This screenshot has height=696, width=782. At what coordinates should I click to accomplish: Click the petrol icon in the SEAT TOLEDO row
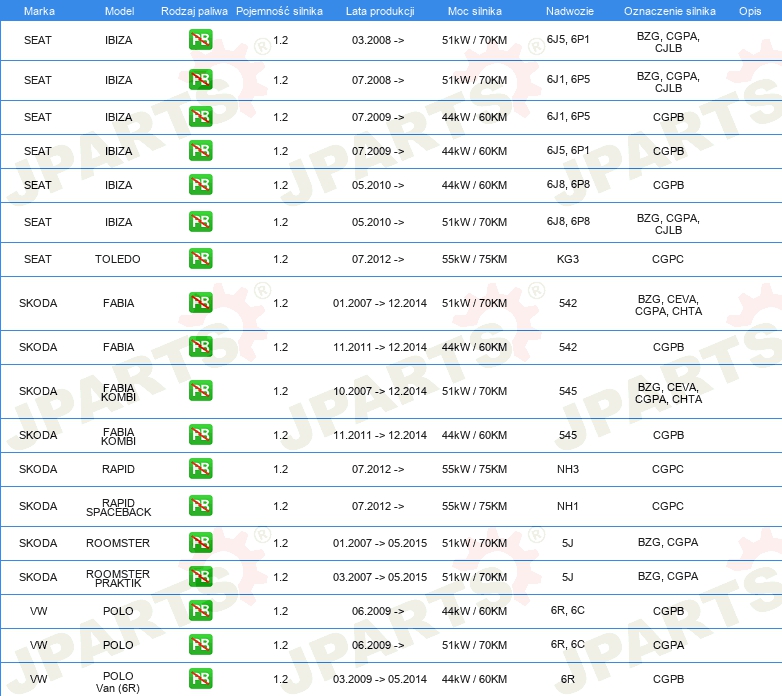coord(200,259)
